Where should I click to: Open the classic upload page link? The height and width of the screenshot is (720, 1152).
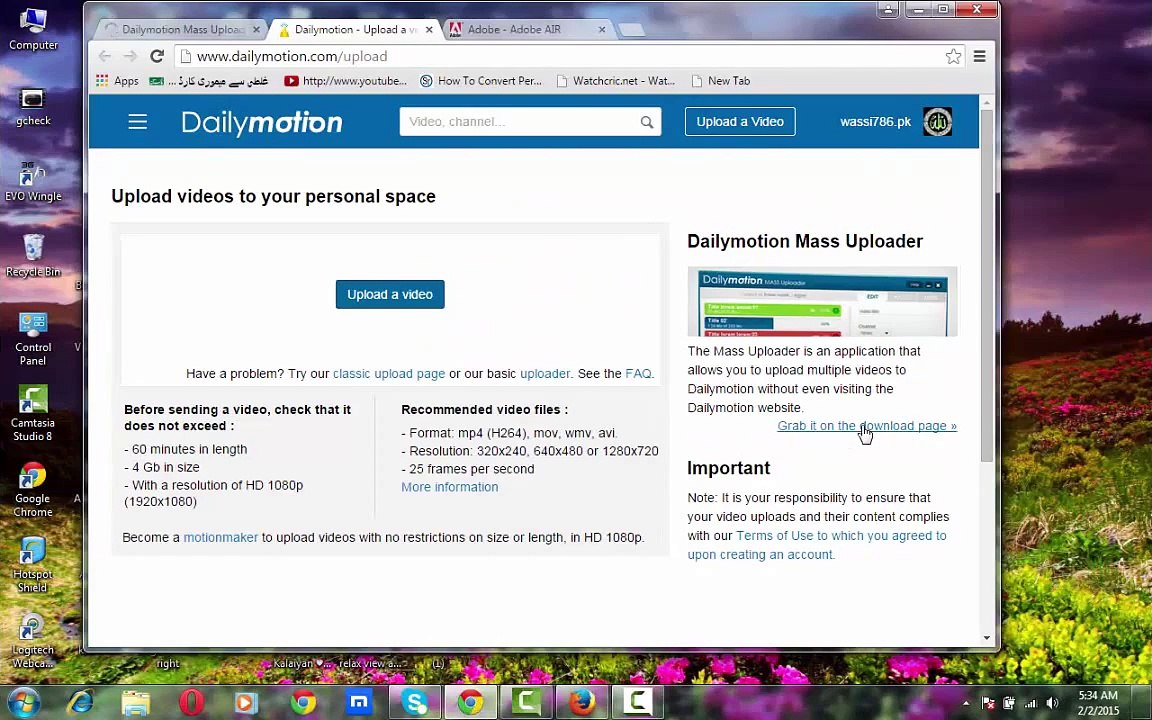pos(389,374)
